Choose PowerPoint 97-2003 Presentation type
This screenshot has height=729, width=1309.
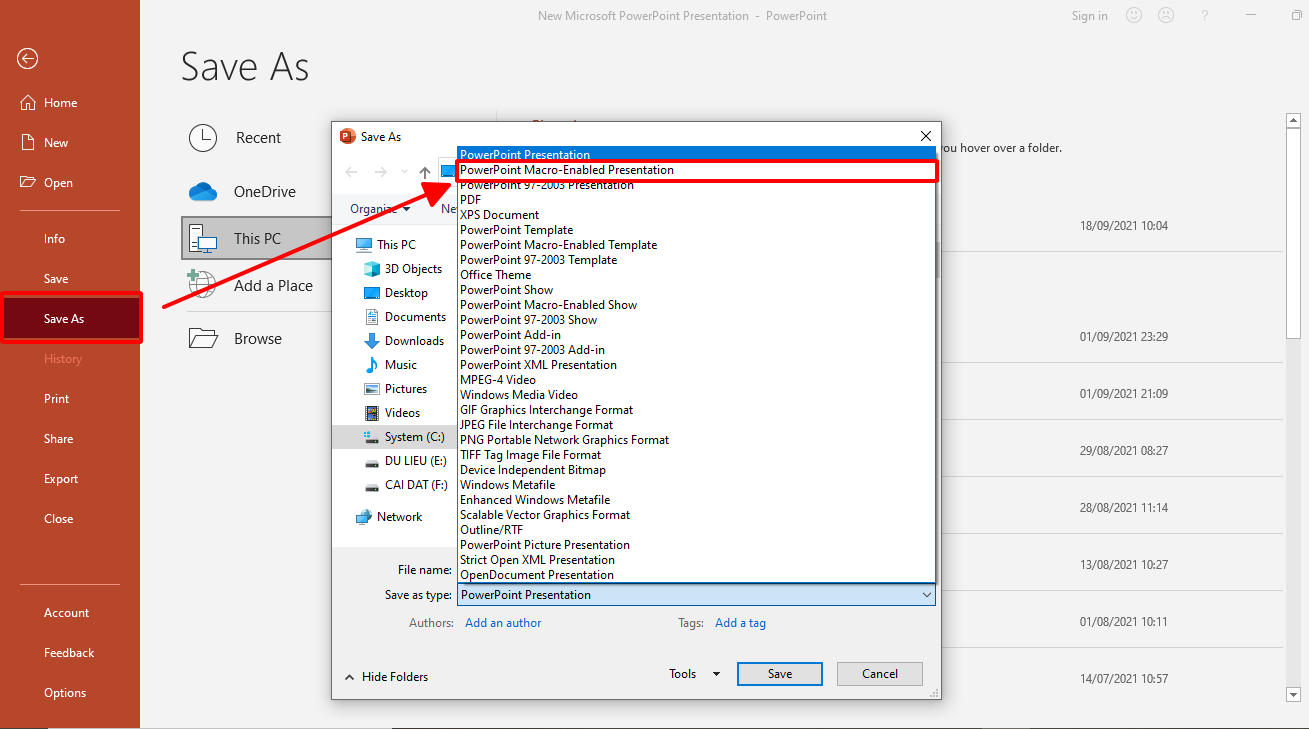pos(697,185)
